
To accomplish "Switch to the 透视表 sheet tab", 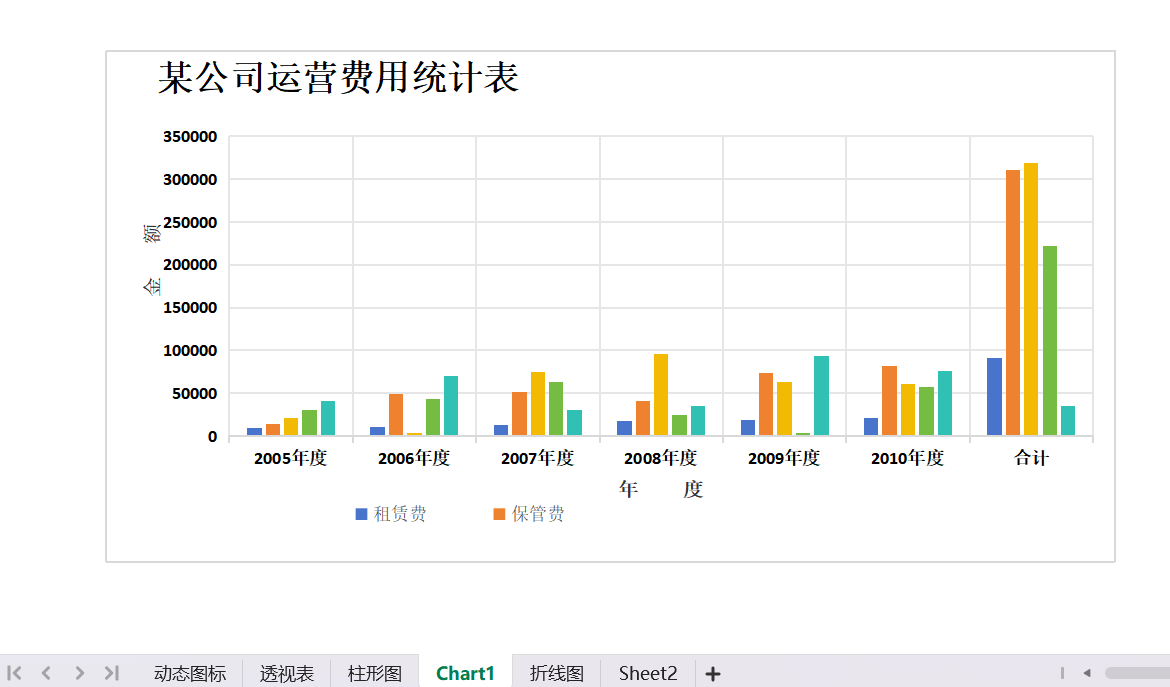I will click(287, 673).
